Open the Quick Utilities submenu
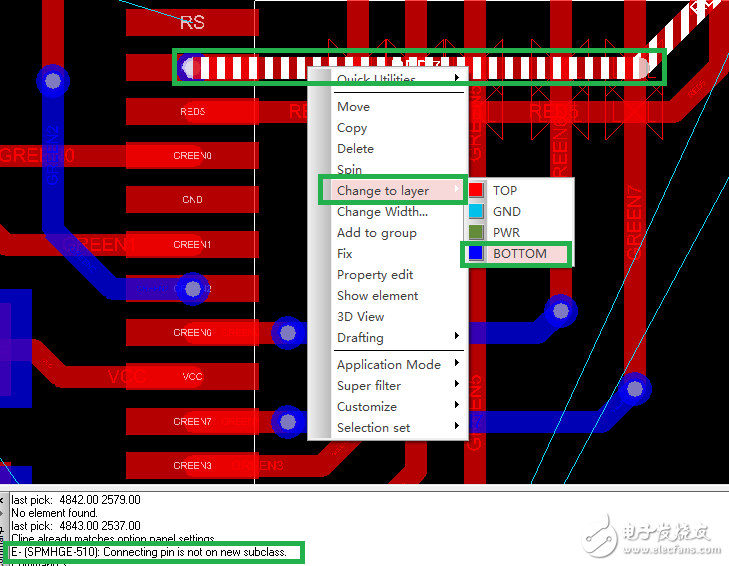Image resolution: width=729 pixels, height=566 pixels. tap(398, 78)
